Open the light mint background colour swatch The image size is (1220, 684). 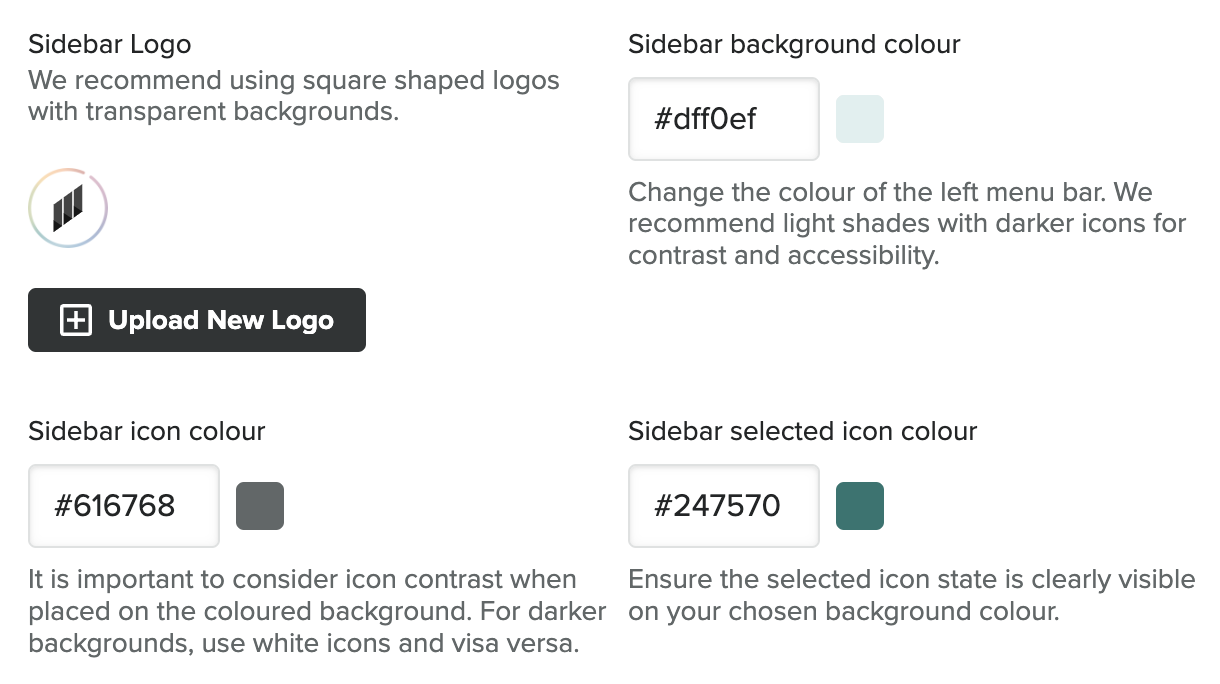pos(859,119)
